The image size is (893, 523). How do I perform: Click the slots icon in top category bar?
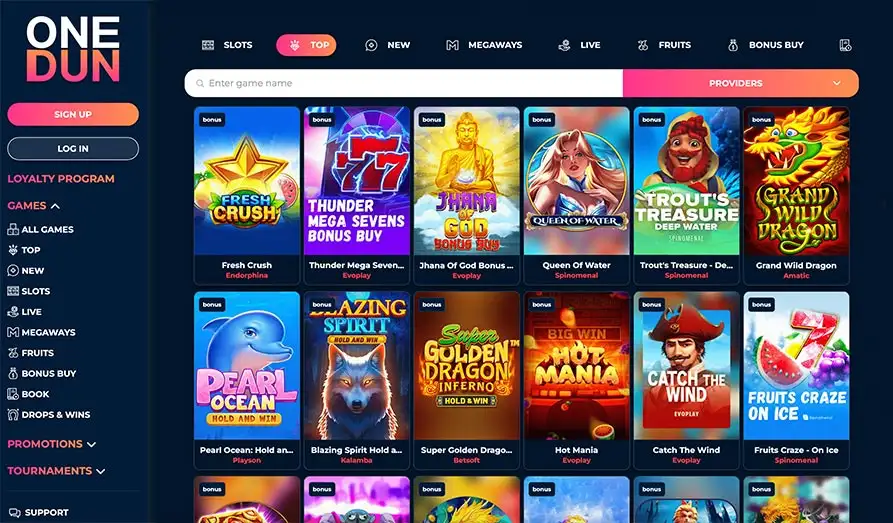(208, 45)
